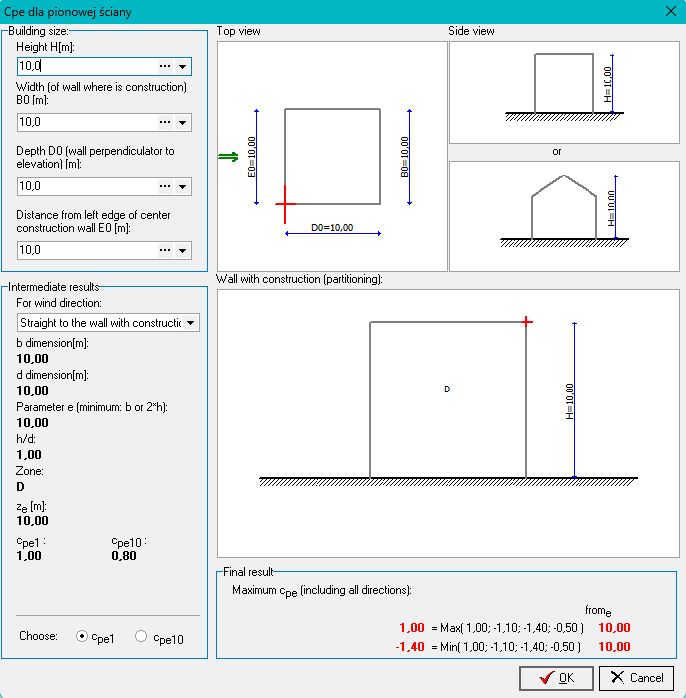Click the red cross marker in top view
The height and width of the screenshot is (698, 686).
285,203
